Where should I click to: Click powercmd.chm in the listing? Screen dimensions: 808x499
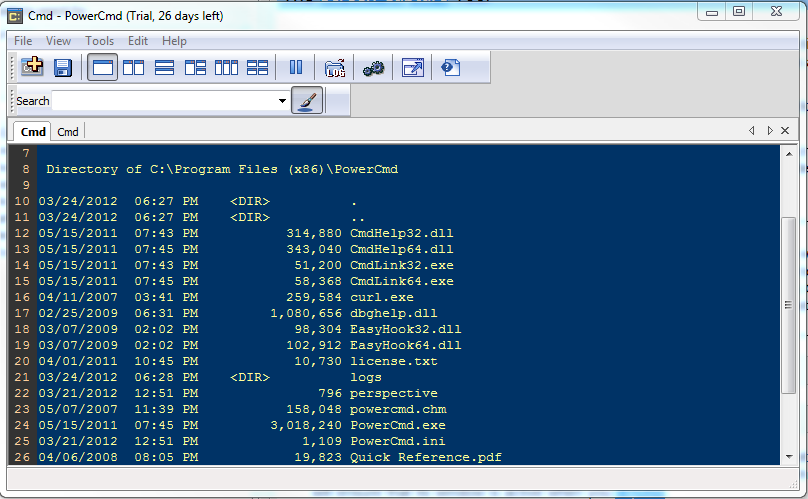pos(398,409)
